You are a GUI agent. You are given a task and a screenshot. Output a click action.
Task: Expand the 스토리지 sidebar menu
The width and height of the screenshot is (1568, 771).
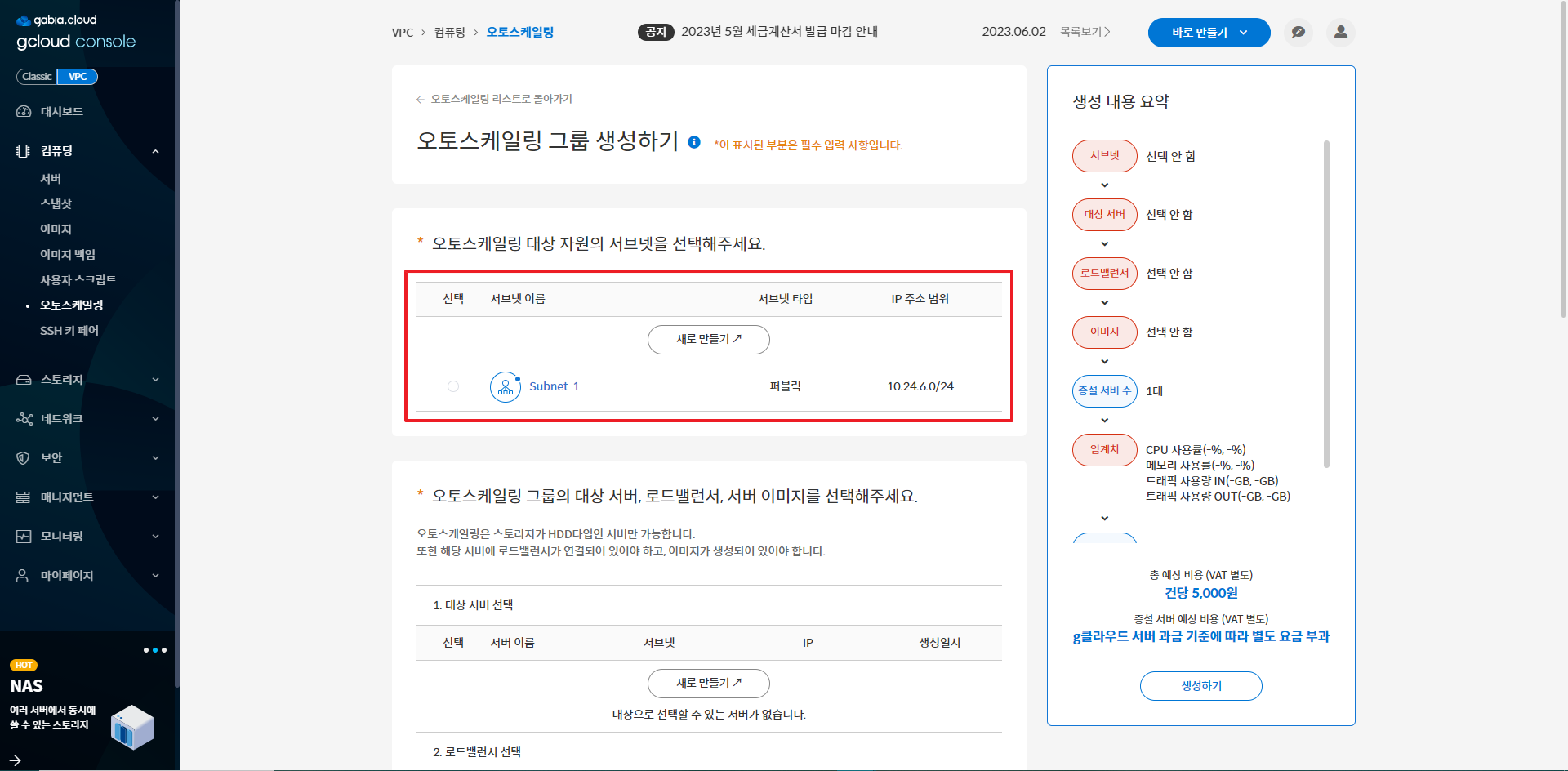coord(87,380)
